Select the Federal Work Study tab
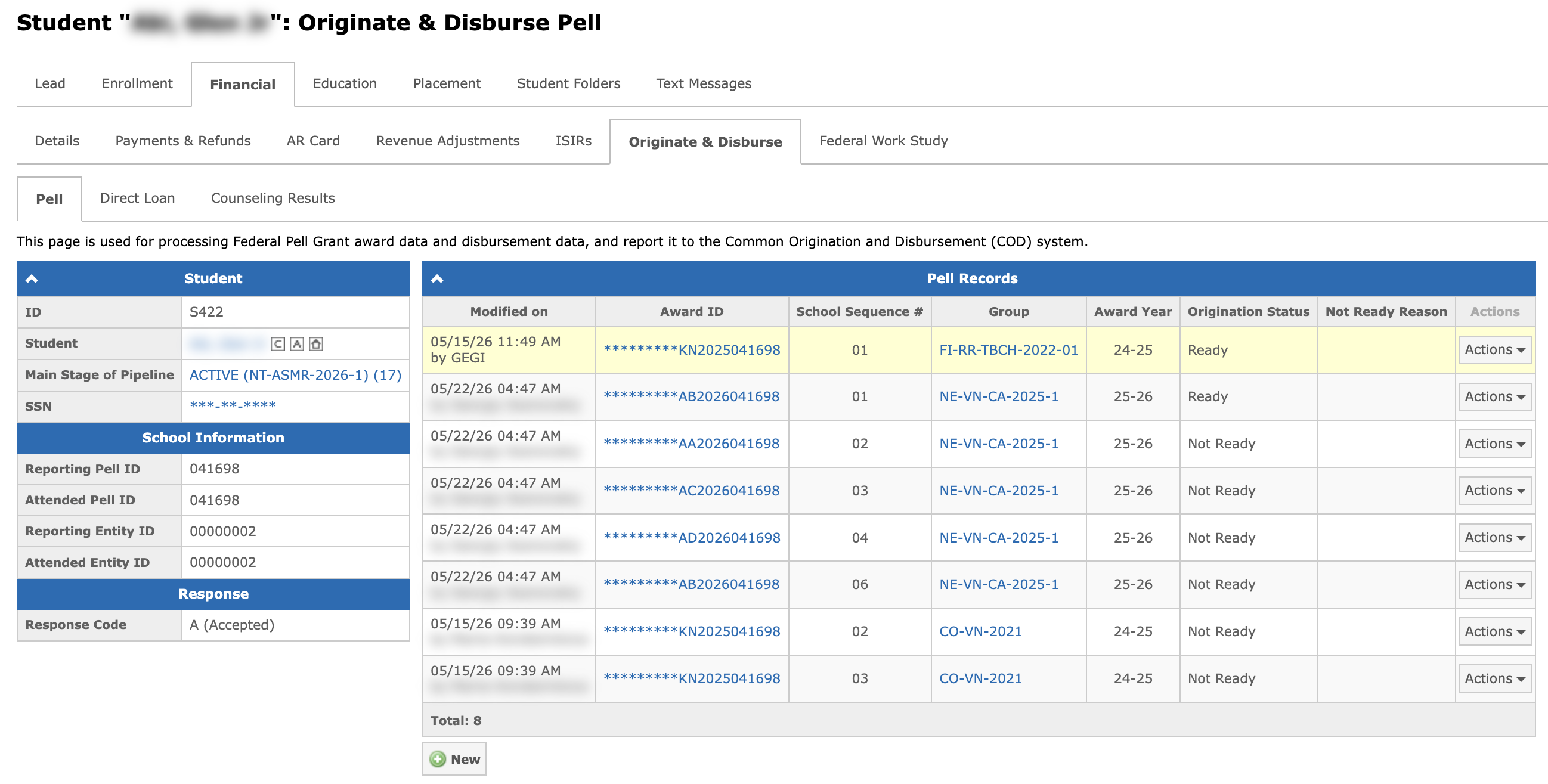 click(883, 141)
